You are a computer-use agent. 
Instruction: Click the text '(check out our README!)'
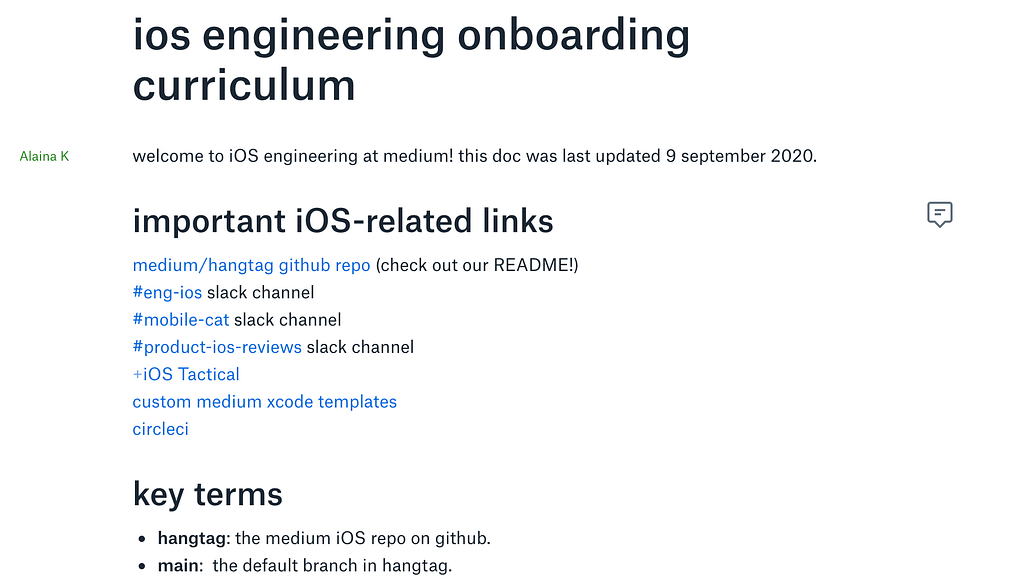click(477, 265)
